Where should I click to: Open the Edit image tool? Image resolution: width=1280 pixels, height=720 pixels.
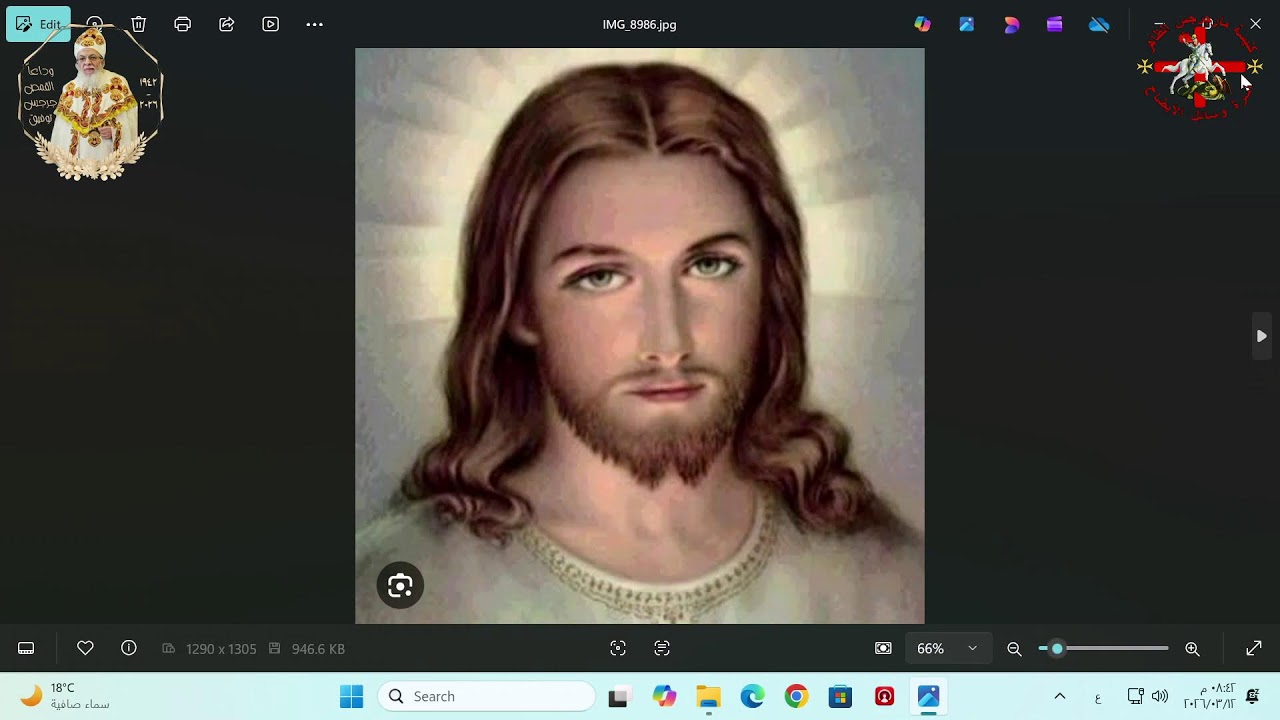[x=38, y=24]
